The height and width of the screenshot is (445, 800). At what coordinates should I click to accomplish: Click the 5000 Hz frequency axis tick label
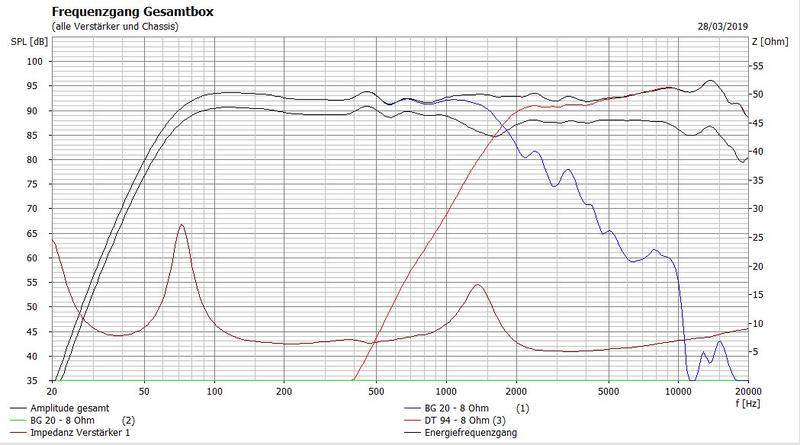tap(608, 391)
